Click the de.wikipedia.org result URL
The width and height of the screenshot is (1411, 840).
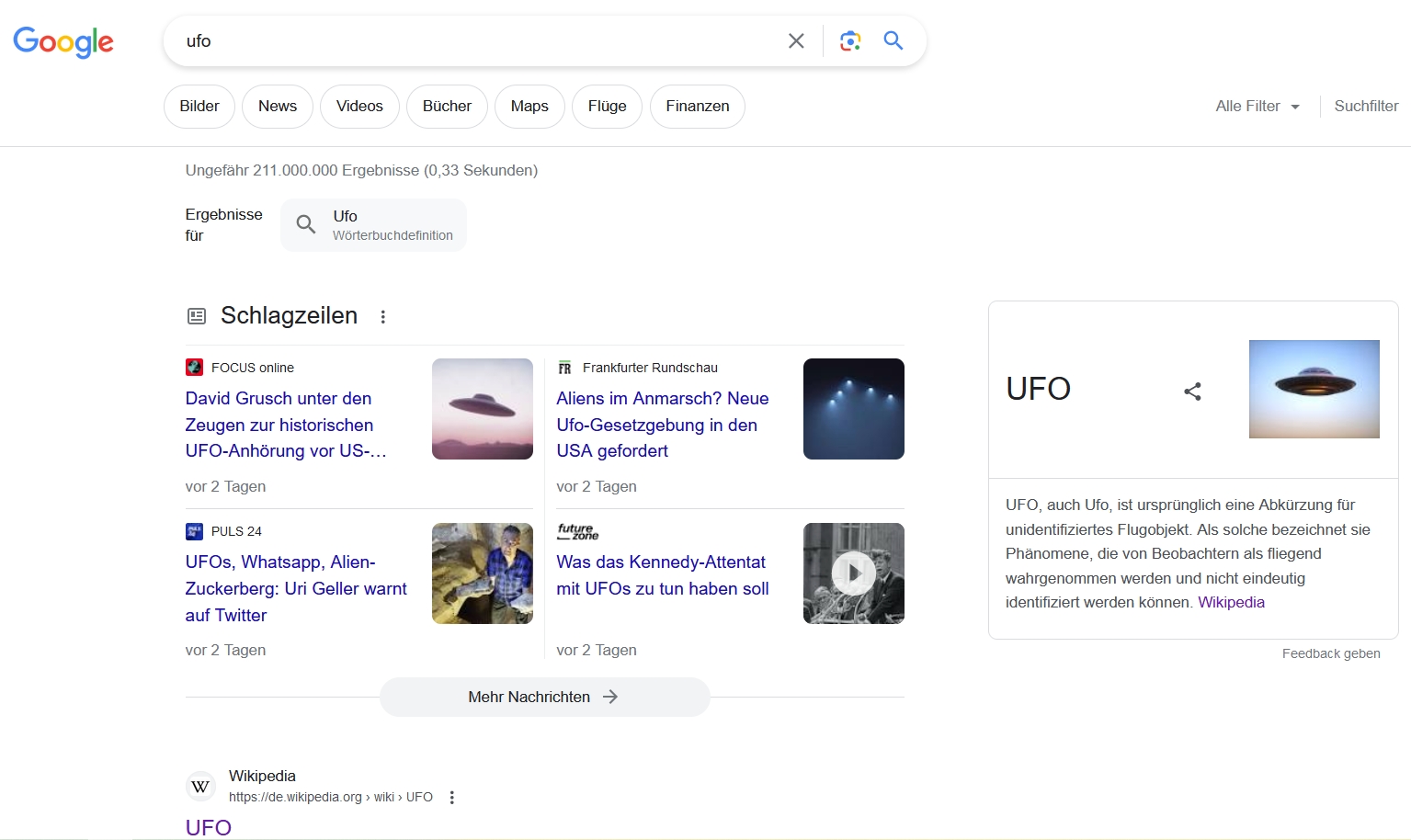pyautogui.click(x=331, y=797)
